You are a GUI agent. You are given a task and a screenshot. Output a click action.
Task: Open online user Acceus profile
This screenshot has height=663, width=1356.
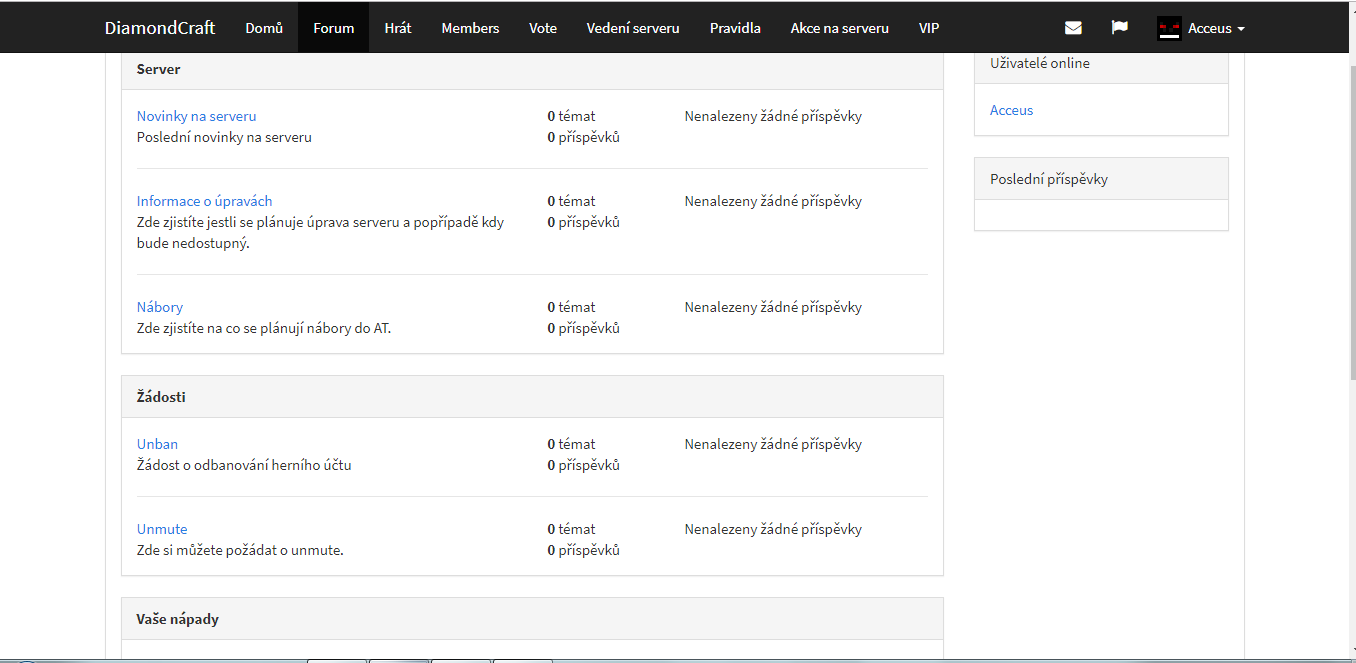click(1011, 110)
